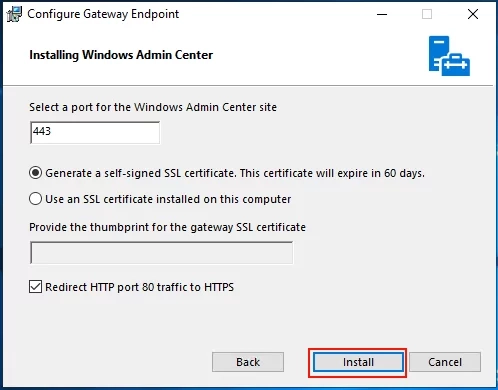Go Back to the previous step
Screen dimensions: 498x390
click(x=248, y=362)
